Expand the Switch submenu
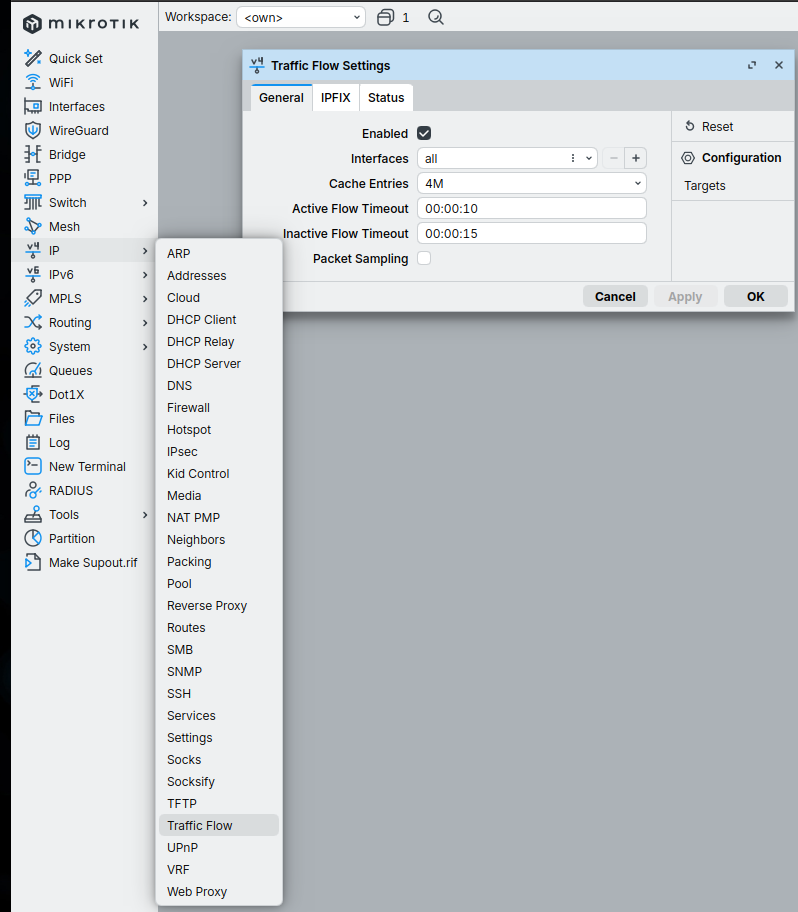This screenshot has height=912, width=798. coord(145,202)
